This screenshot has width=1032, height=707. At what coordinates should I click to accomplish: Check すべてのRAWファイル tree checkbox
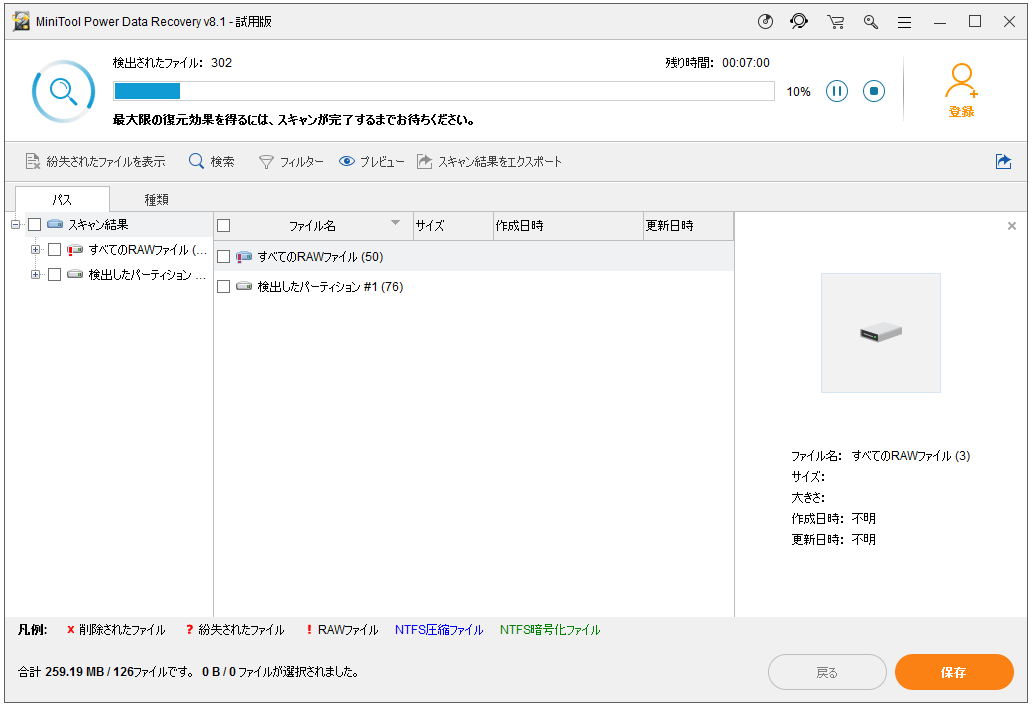pos(55,249)
